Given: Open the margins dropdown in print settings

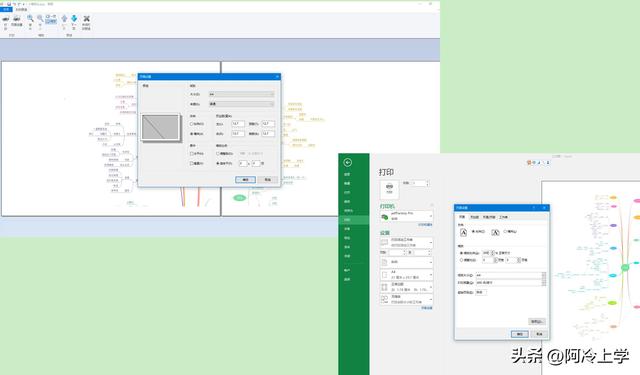Looking at the screenshot, I should click(x=406, y=287).
